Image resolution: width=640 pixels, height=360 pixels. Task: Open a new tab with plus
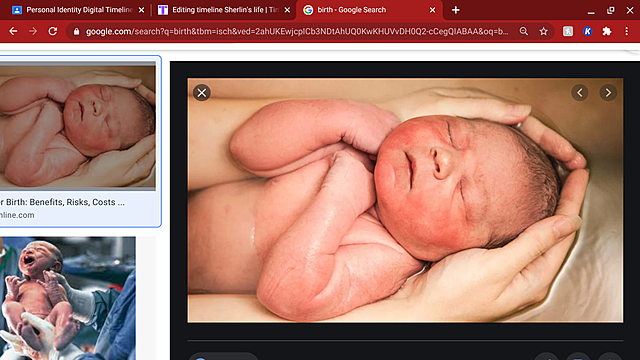pos(456,10)
